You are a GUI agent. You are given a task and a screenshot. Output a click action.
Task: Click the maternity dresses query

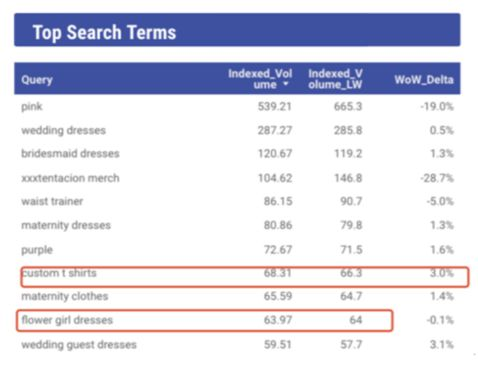(x=66, y=225)
